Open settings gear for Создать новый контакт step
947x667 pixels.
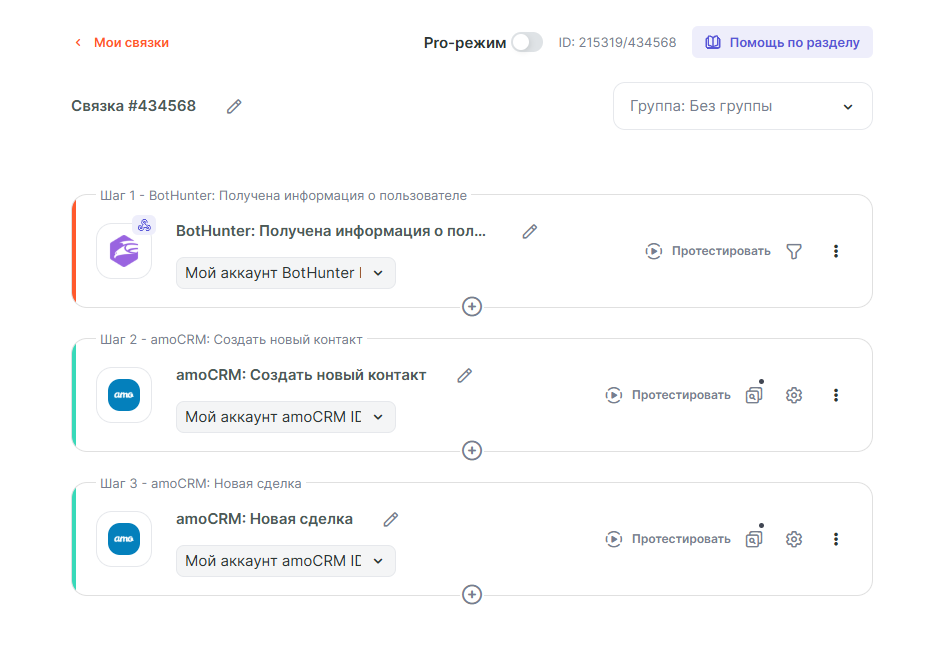[794, 395]
